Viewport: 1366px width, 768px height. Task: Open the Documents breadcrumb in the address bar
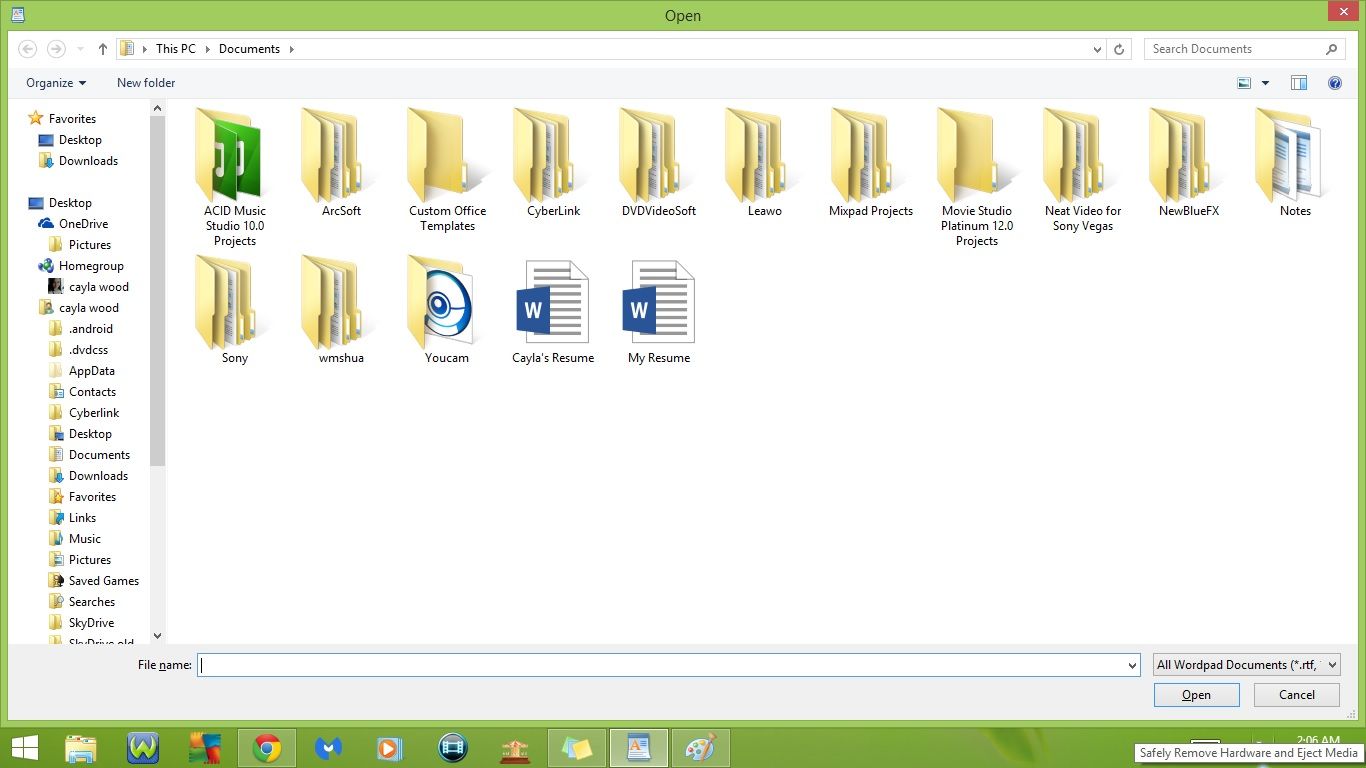[x=249, y=48]
